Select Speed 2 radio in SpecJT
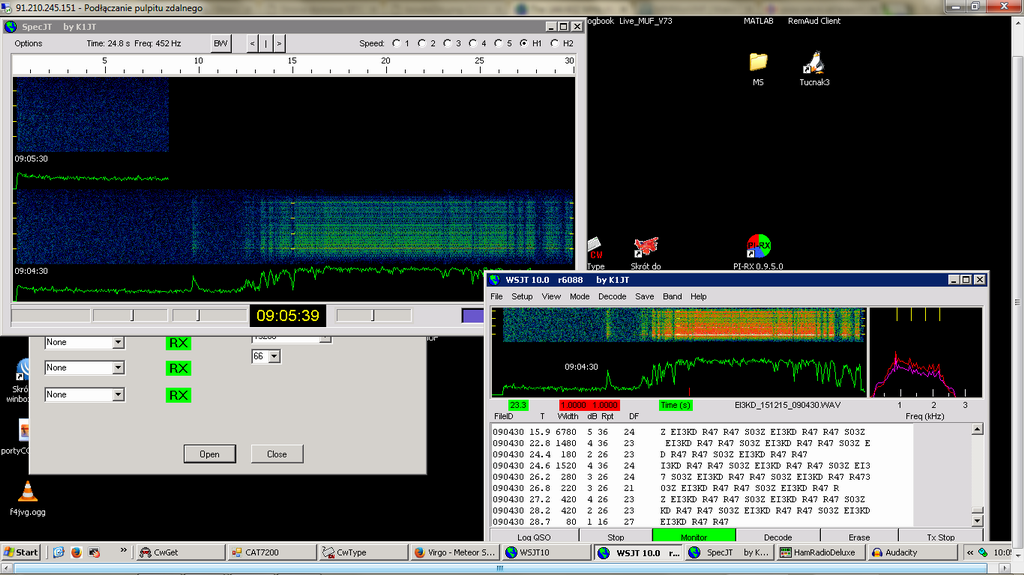This screenshot has height=575, width=1024. pos(422,43)
